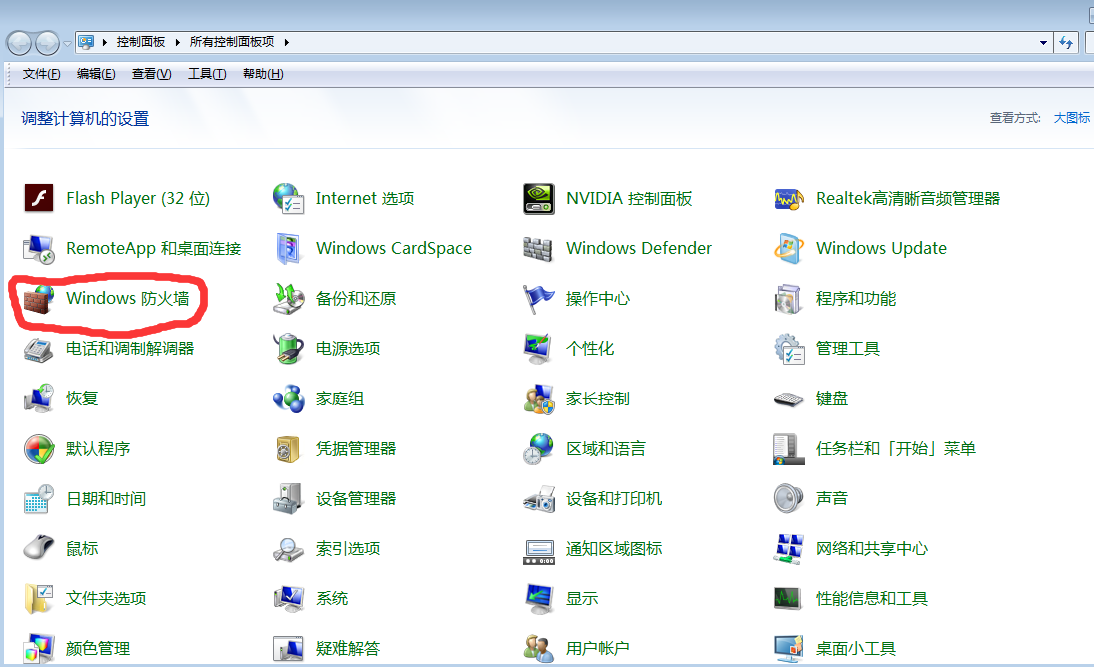Open the 文件夹选项 link

[106, 599]
